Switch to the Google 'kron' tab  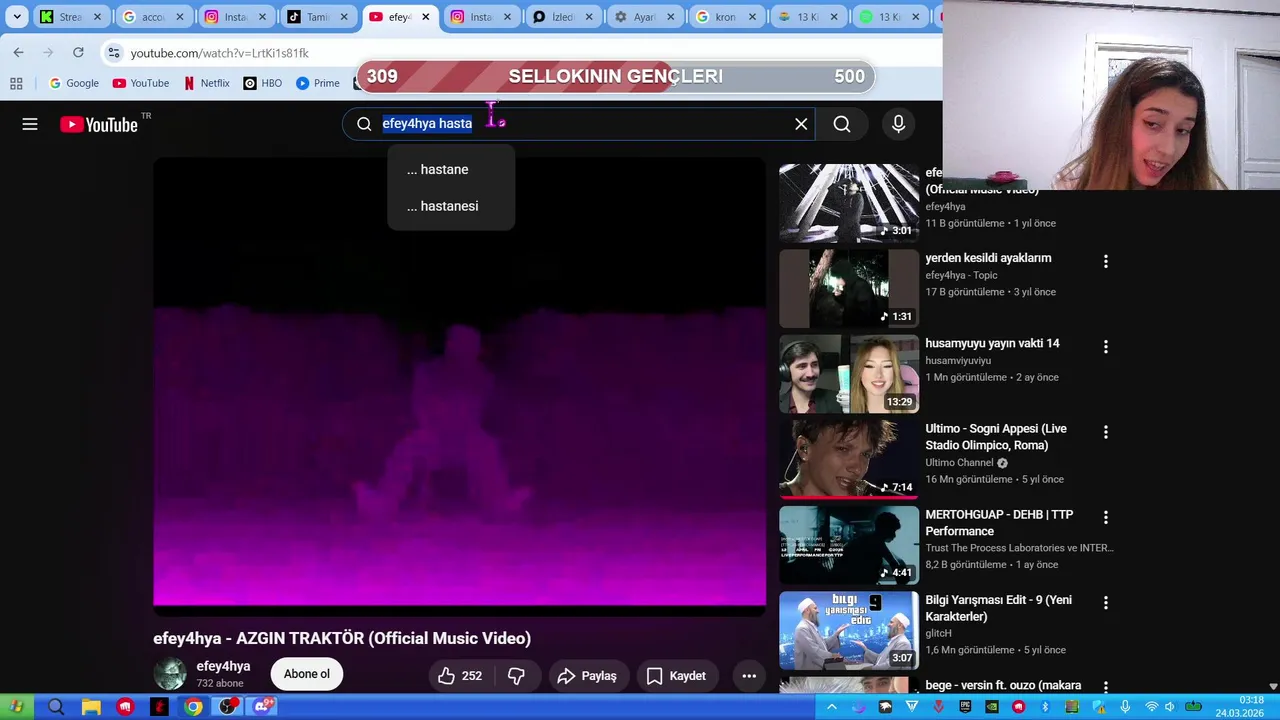(727, 17)
